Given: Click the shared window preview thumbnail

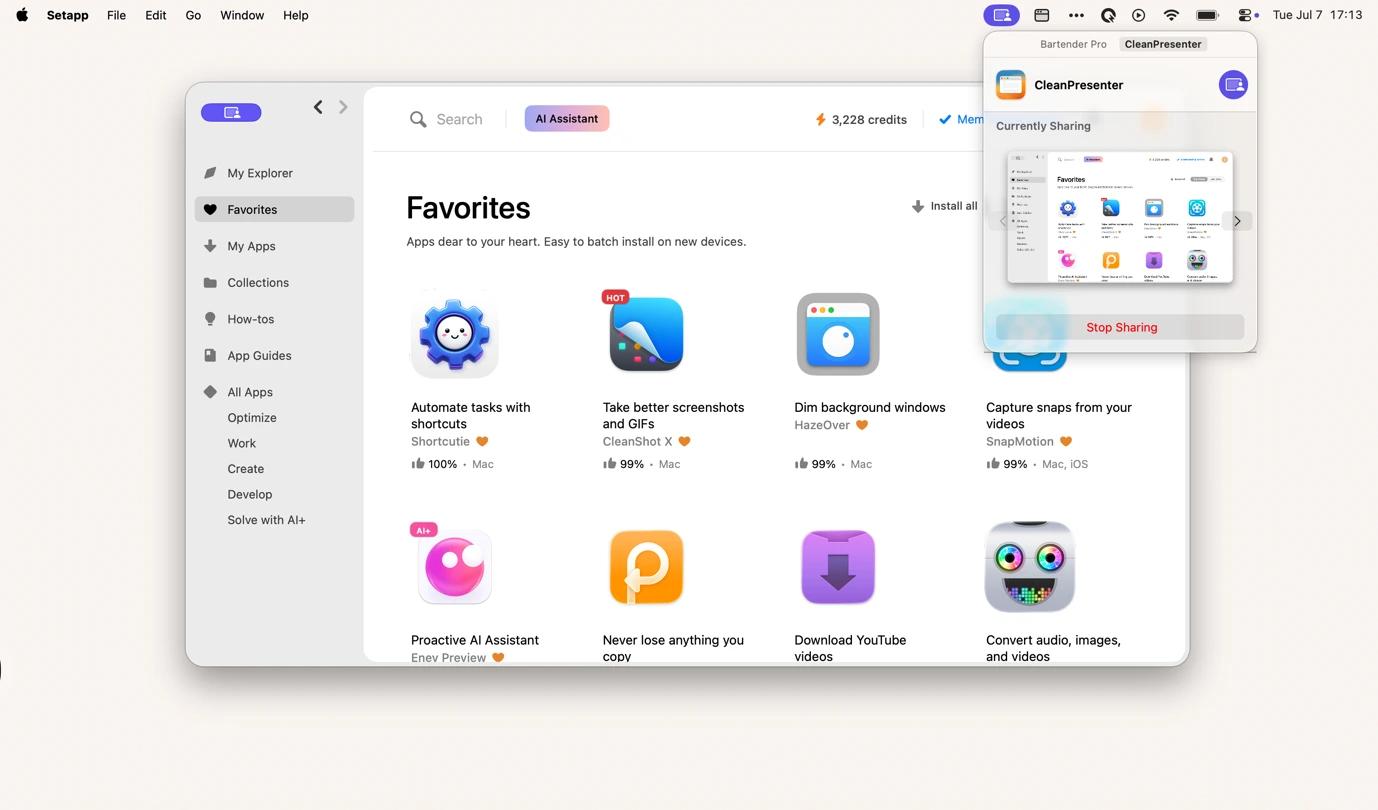Looking at the screenshot, I should pyautogui.click(x=1120, y=218).
